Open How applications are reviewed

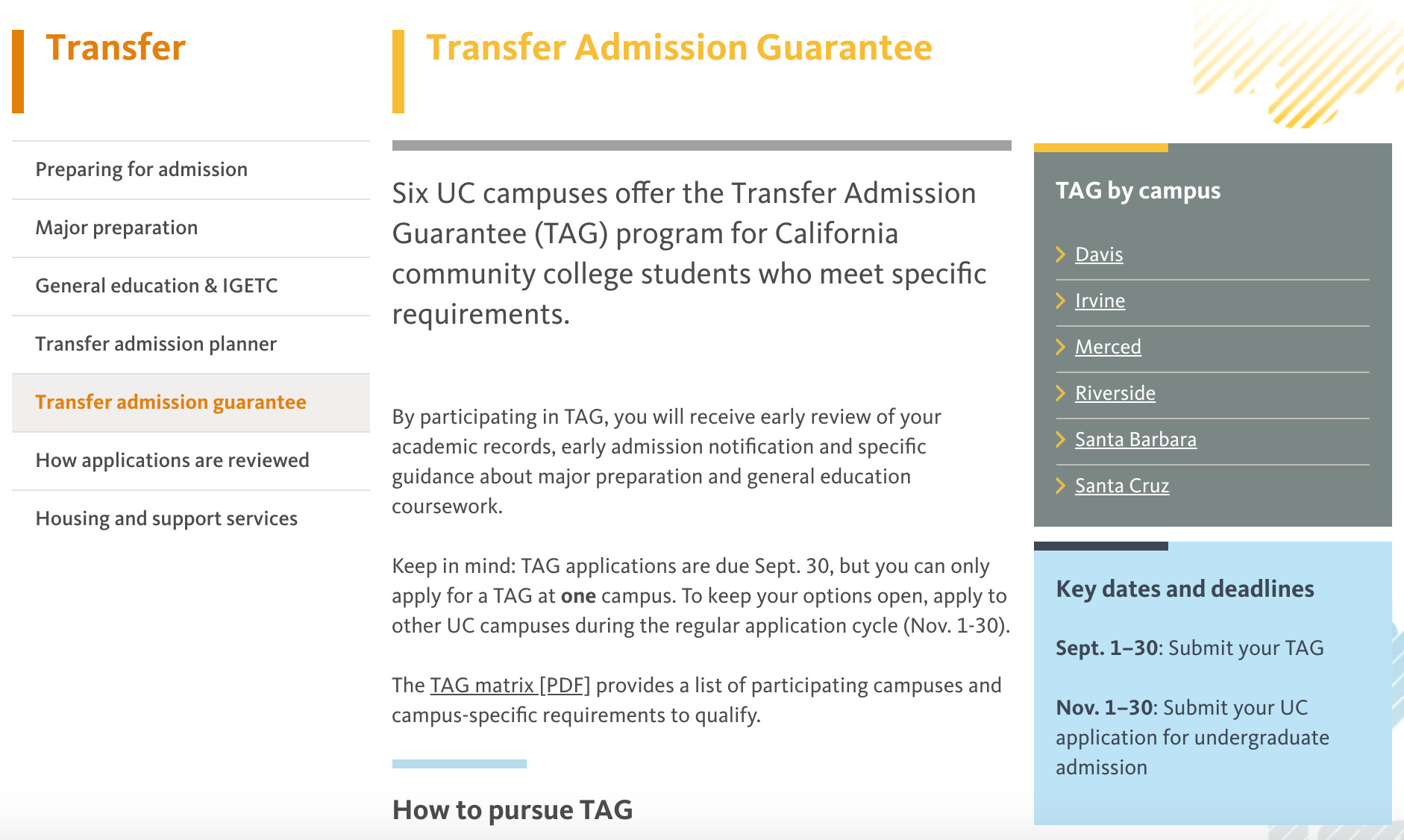[172, 460]
